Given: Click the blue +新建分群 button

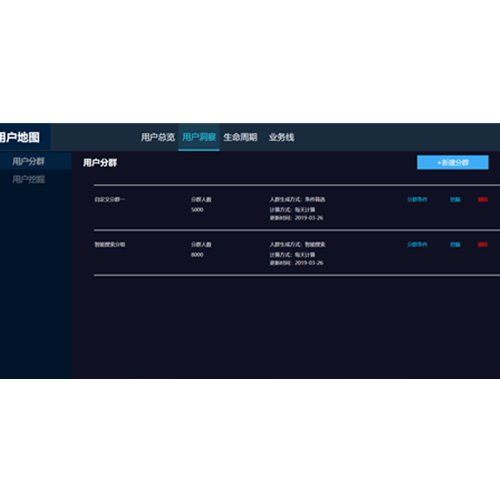Looking at the screenshot, I should pyautogui.click(x=453, y=162).
